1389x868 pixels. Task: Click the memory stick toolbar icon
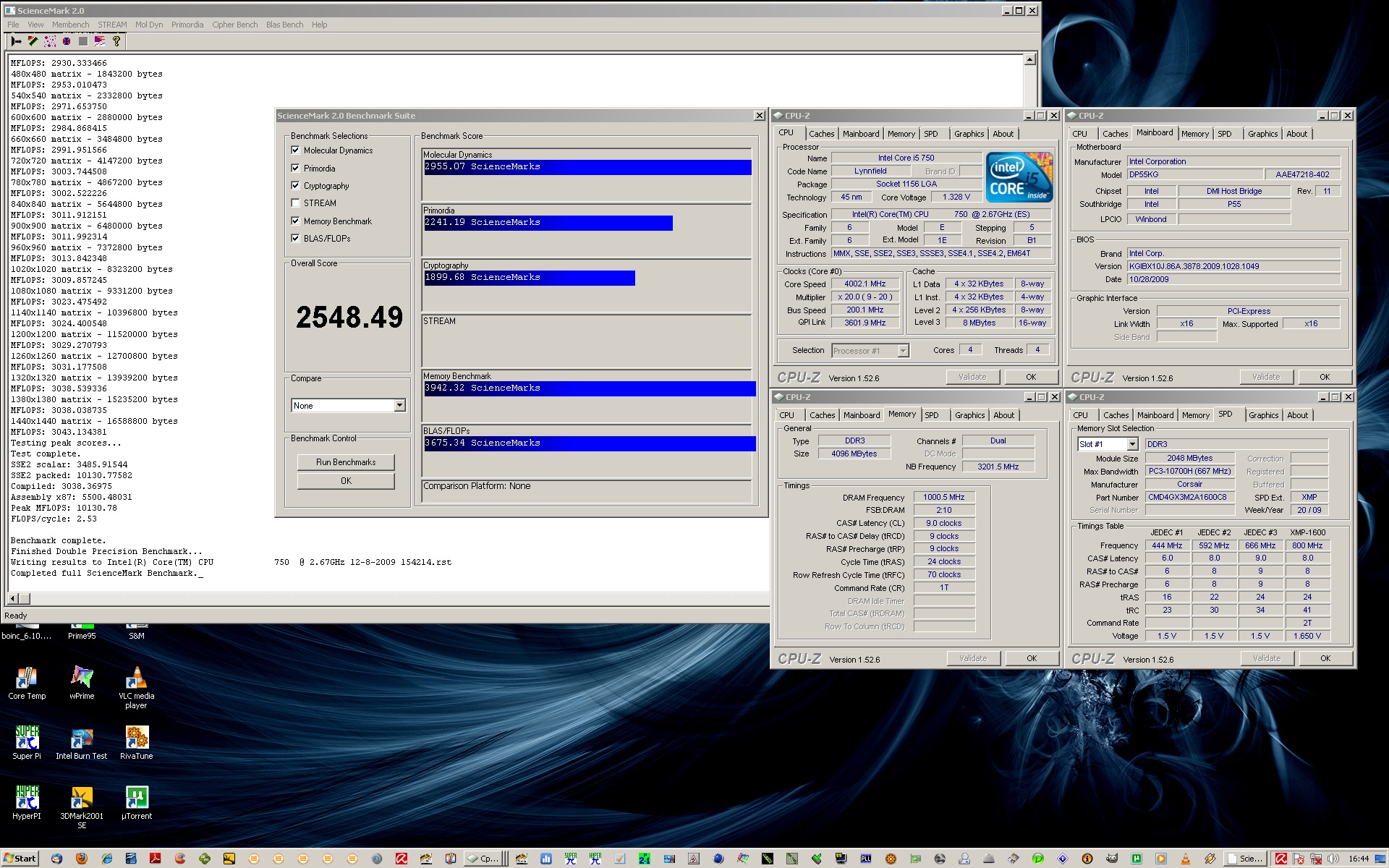[x=33, y=41]
